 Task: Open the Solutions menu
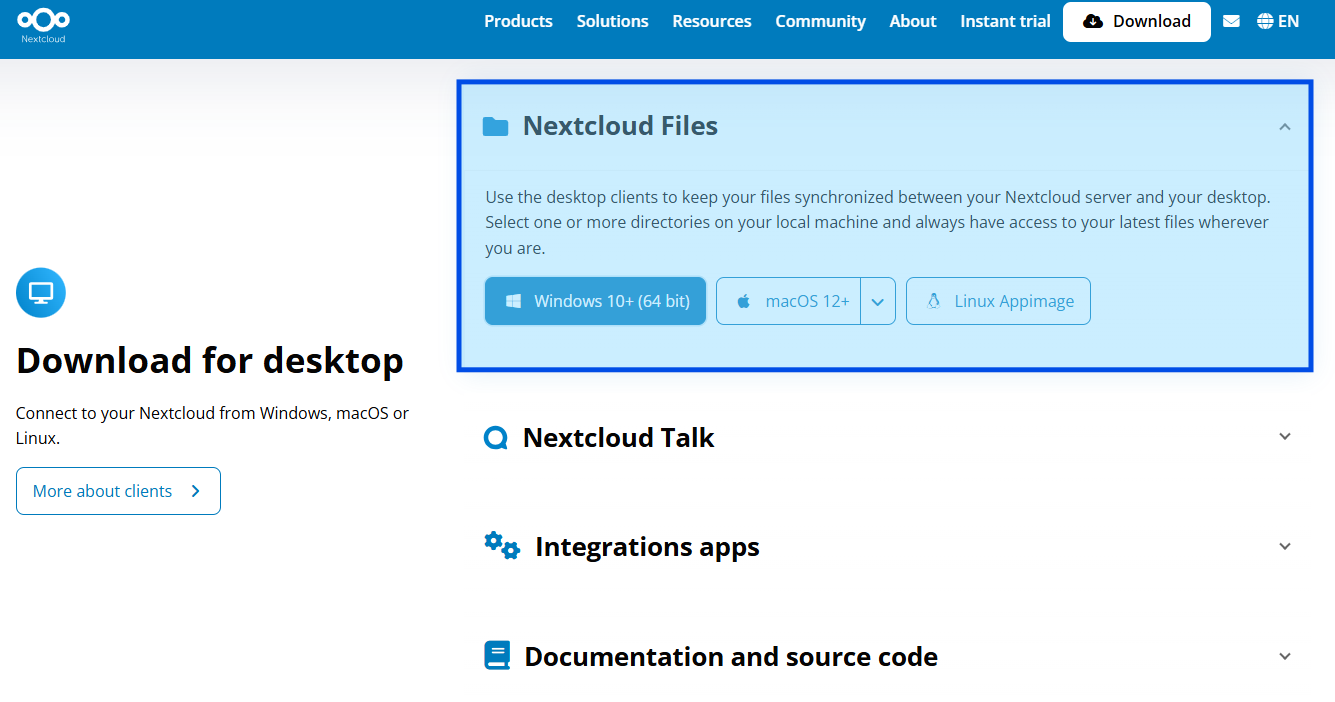(x=612, y=21)
